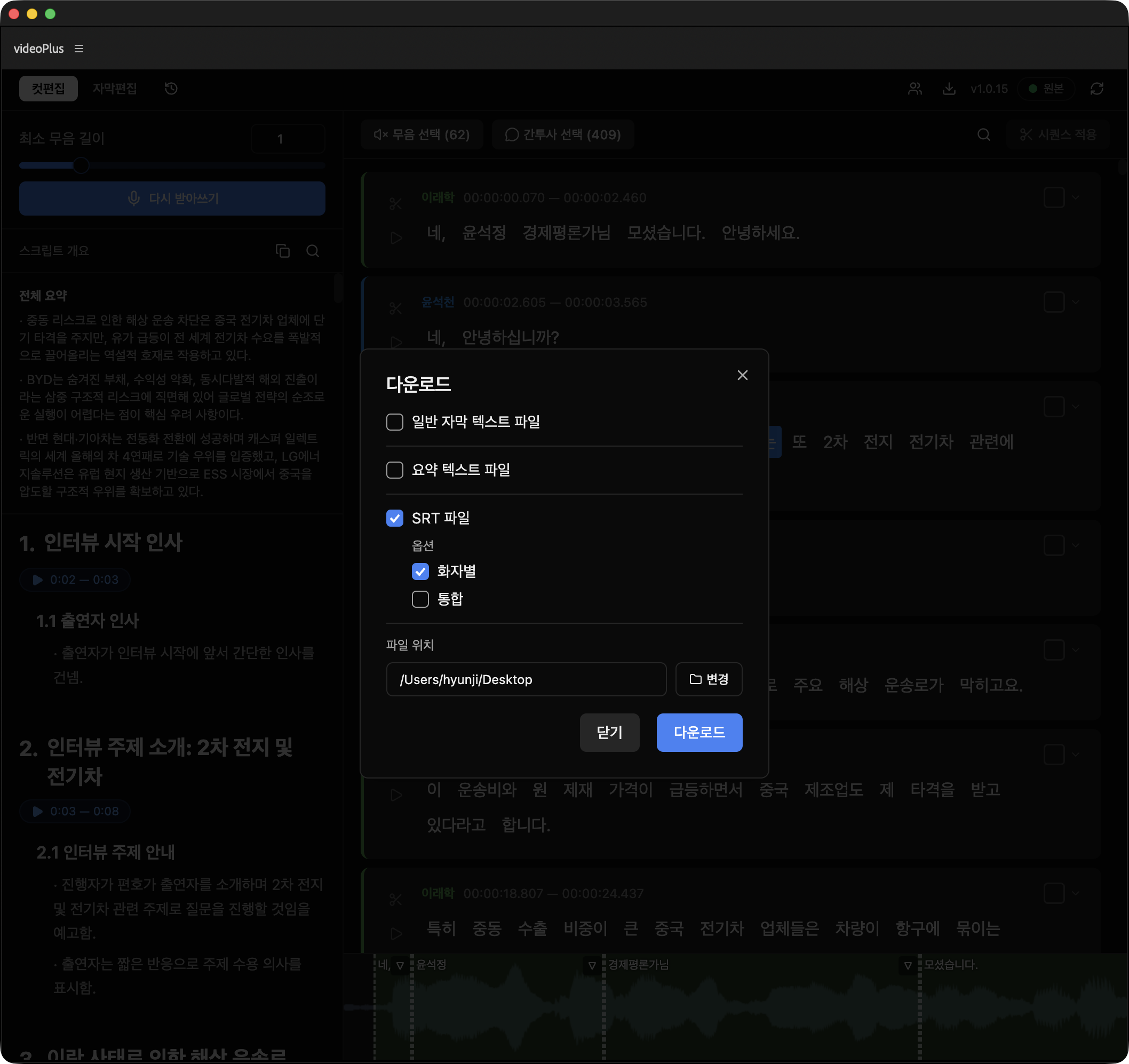The width and height of the screenshot is (1129, 1064).
Task: Expand chevron of 이 운송비와 segment
Action: coord(1076,755)
